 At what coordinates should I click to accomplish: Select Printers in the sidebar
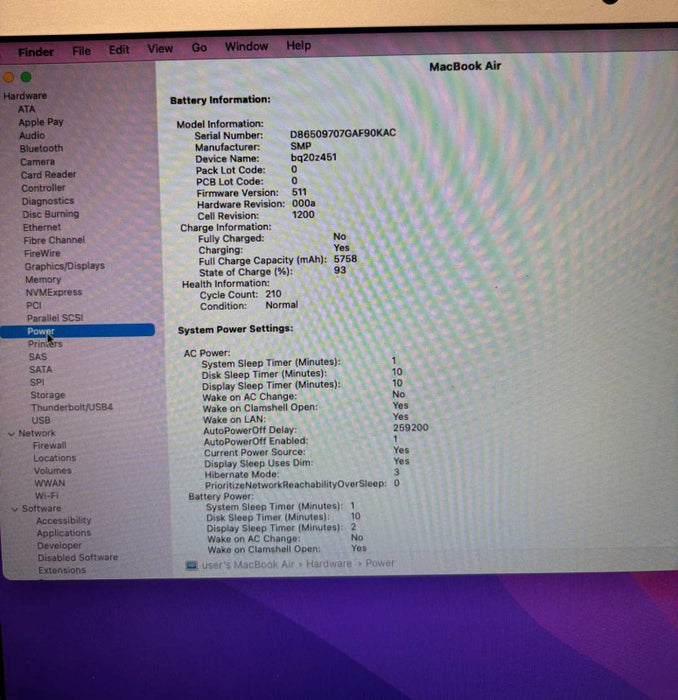[45, 344]
